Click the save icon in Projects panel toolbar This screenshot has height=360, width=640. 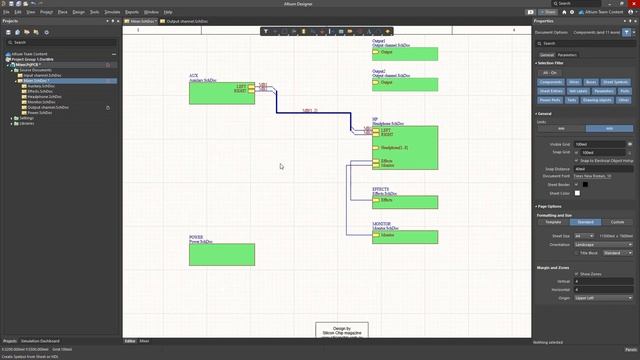[x=8, y=32]
